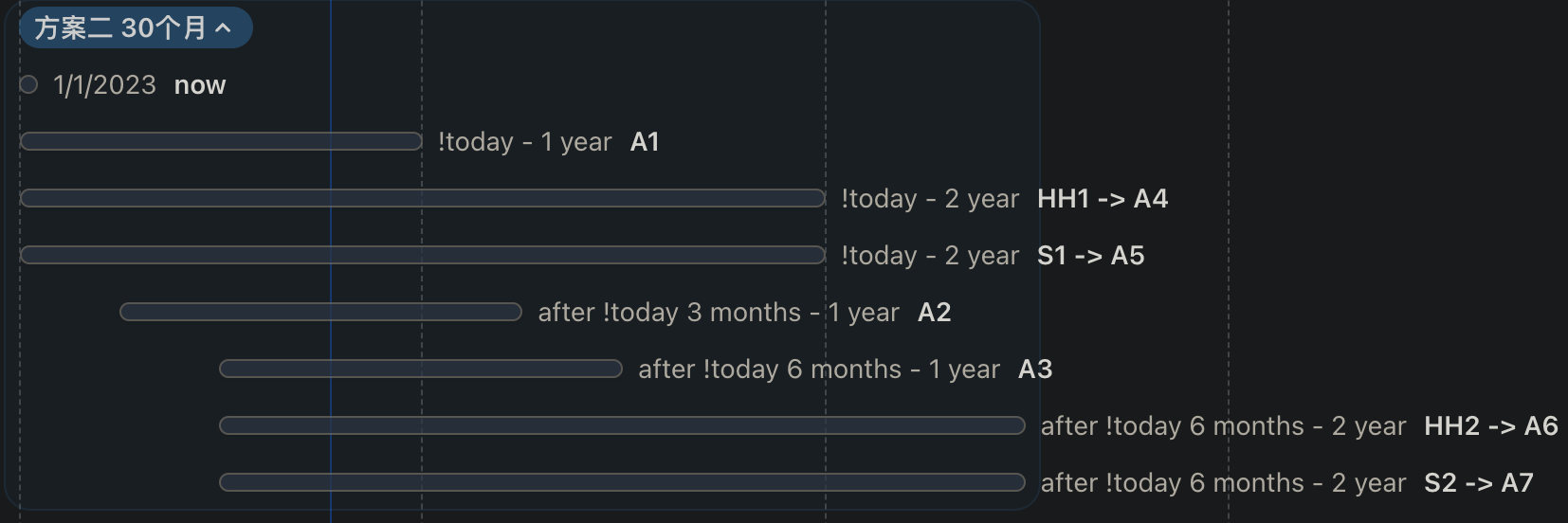The image size is (1568, 523).
Task: Collapse the 方案二 30个月 group chevron
Action: pyautogui.click(x=224, y=28)
